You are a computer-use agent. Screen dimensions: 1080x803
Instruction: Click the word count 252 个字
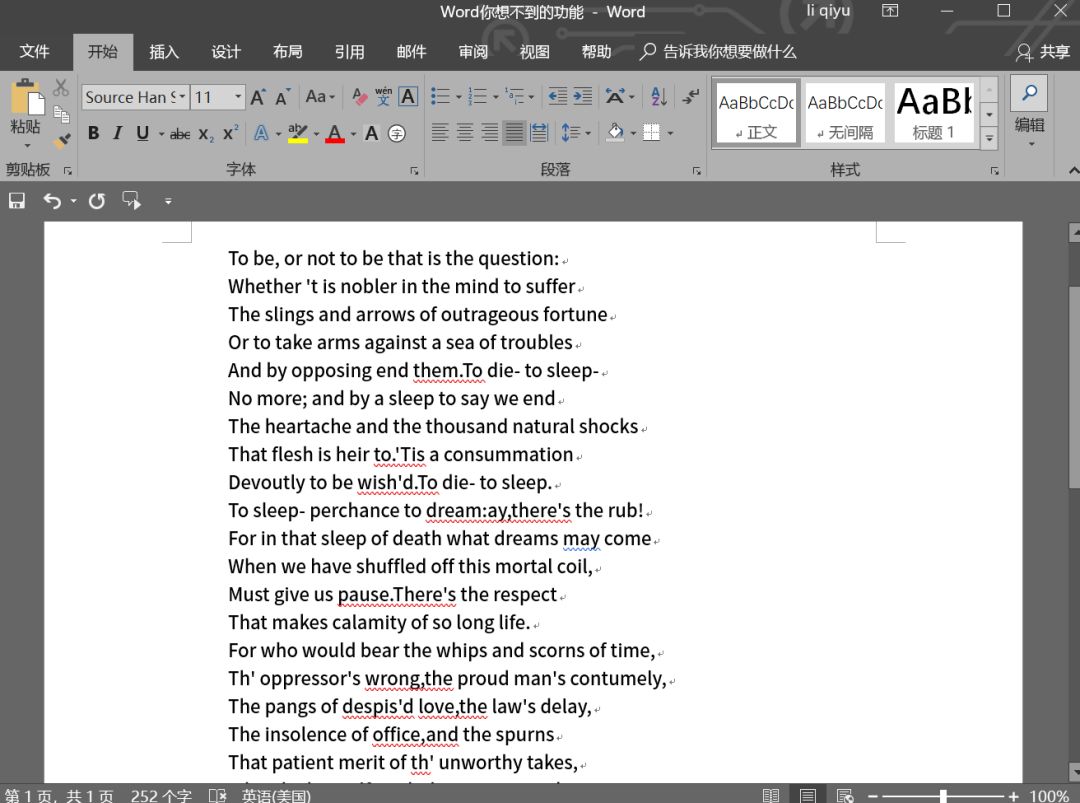click(x=161, y=795)
